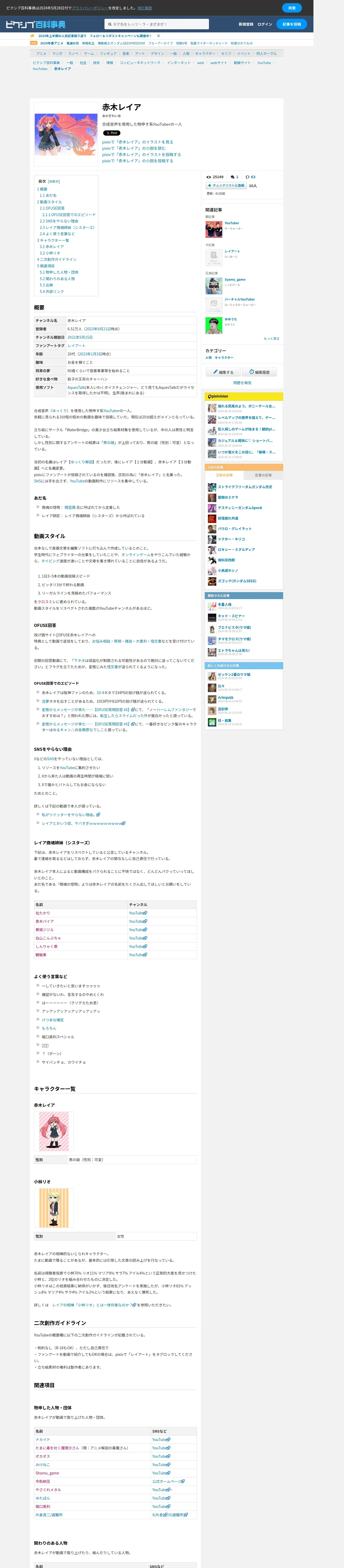The image size is (344, 1568).
Task: Click the pixivision header logo
Action: [x=218, y=396]
